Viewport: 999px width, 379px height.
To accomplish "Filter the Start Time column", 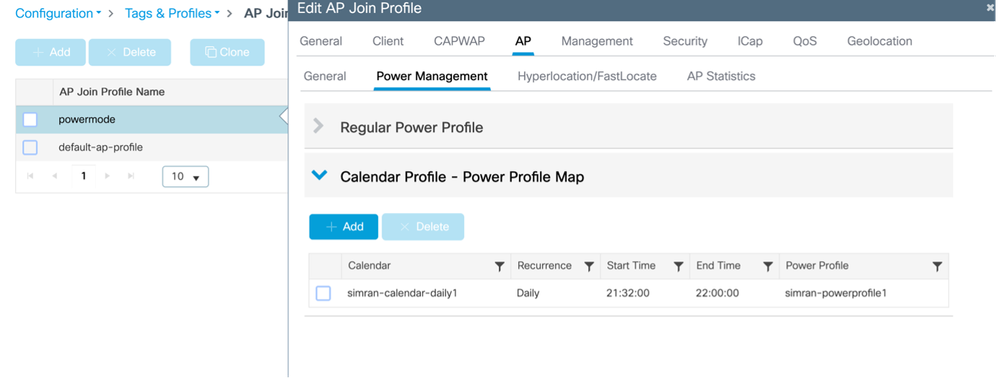I will 679,266.
